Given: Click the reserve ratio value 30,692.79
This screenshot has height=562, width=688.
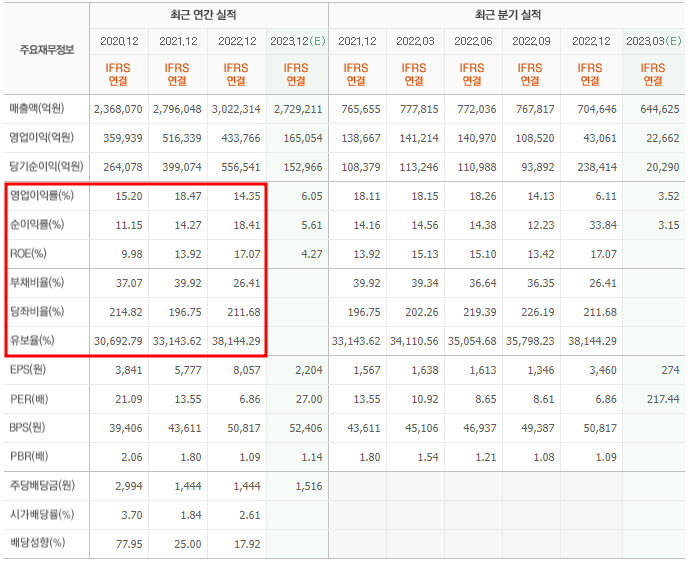Looking at the screenshot, I should (x=118, y=341).
